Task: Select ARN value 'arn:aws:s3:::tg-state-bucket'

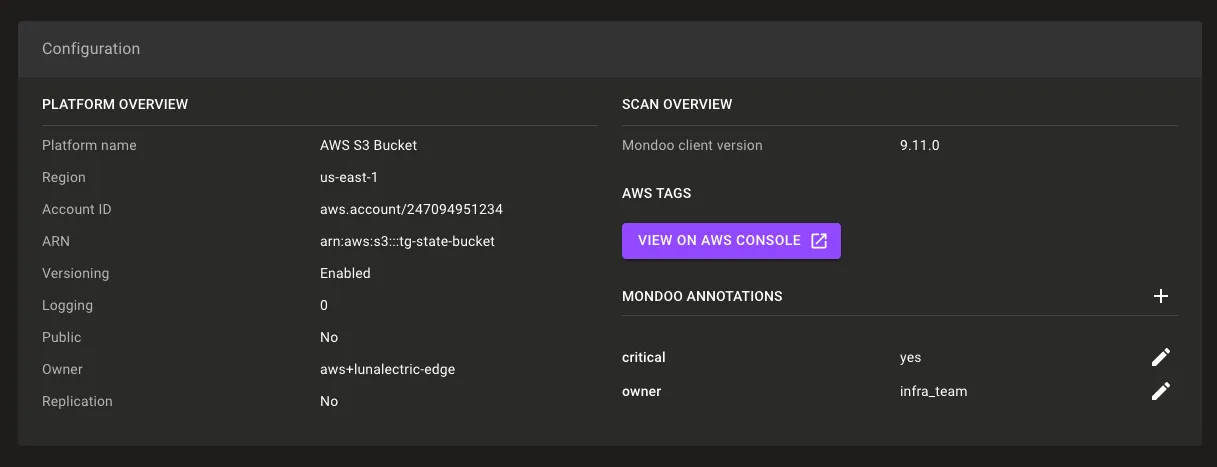Action: coord(407,241)
